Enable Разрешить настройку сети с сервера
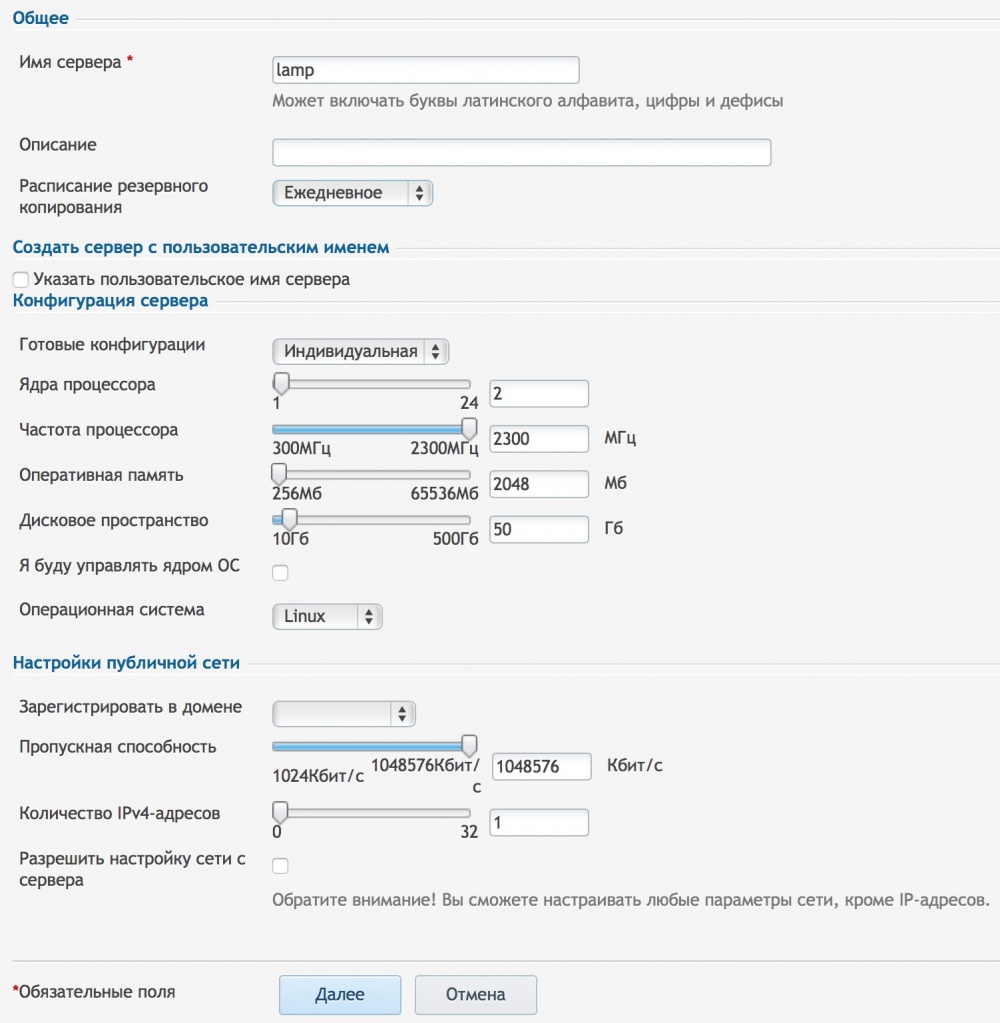Viewport: 1000px width, 1023px height. pyautogui.click(x=280, y=866)
